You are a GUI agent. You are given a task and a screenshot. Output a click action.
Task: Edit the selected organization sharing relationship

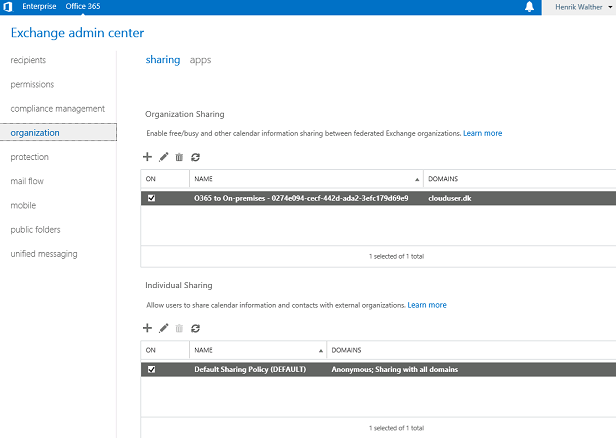[x=163, y=157]
